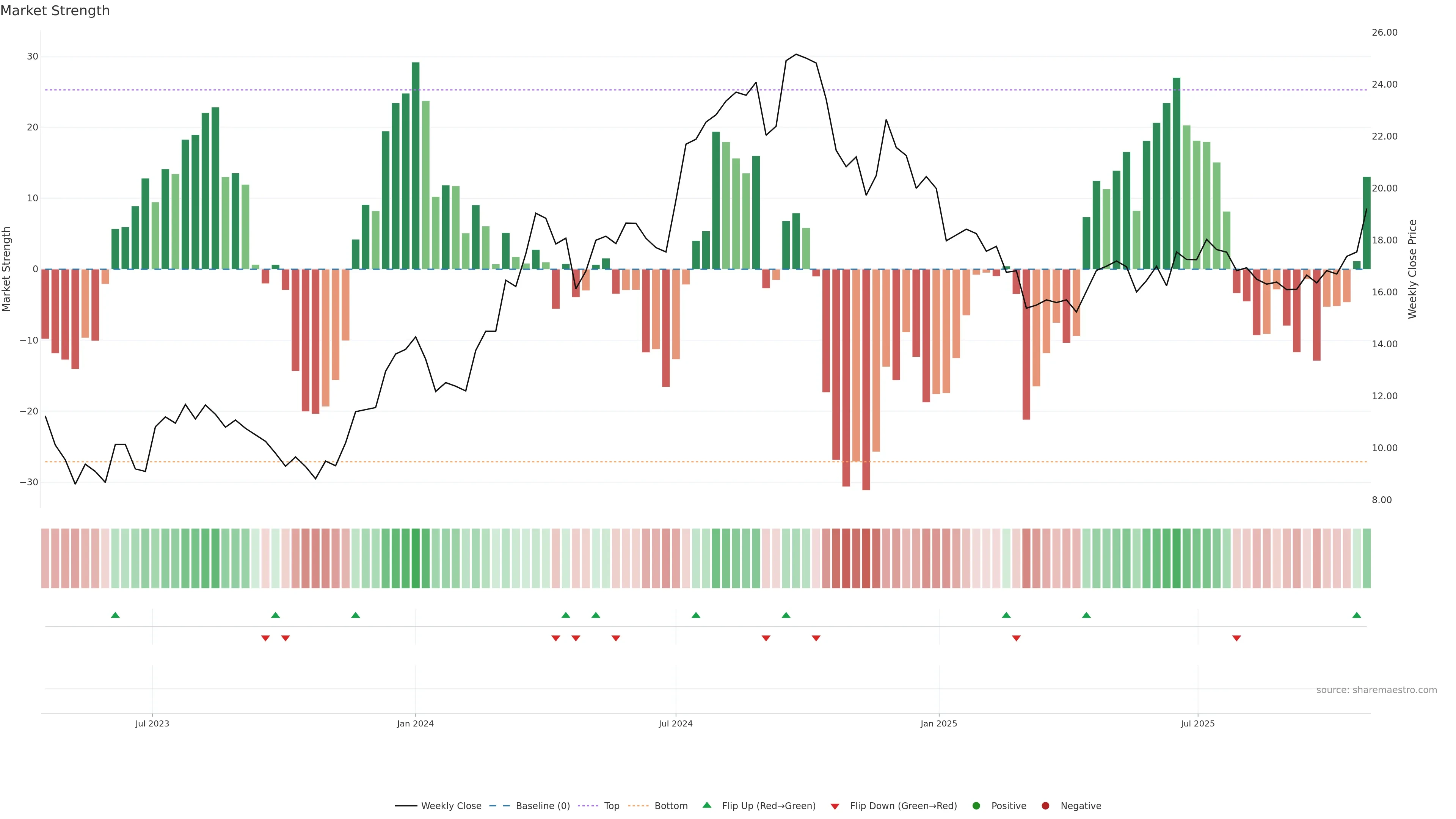Click the Negative red circle legend icon

(1045, 806)
